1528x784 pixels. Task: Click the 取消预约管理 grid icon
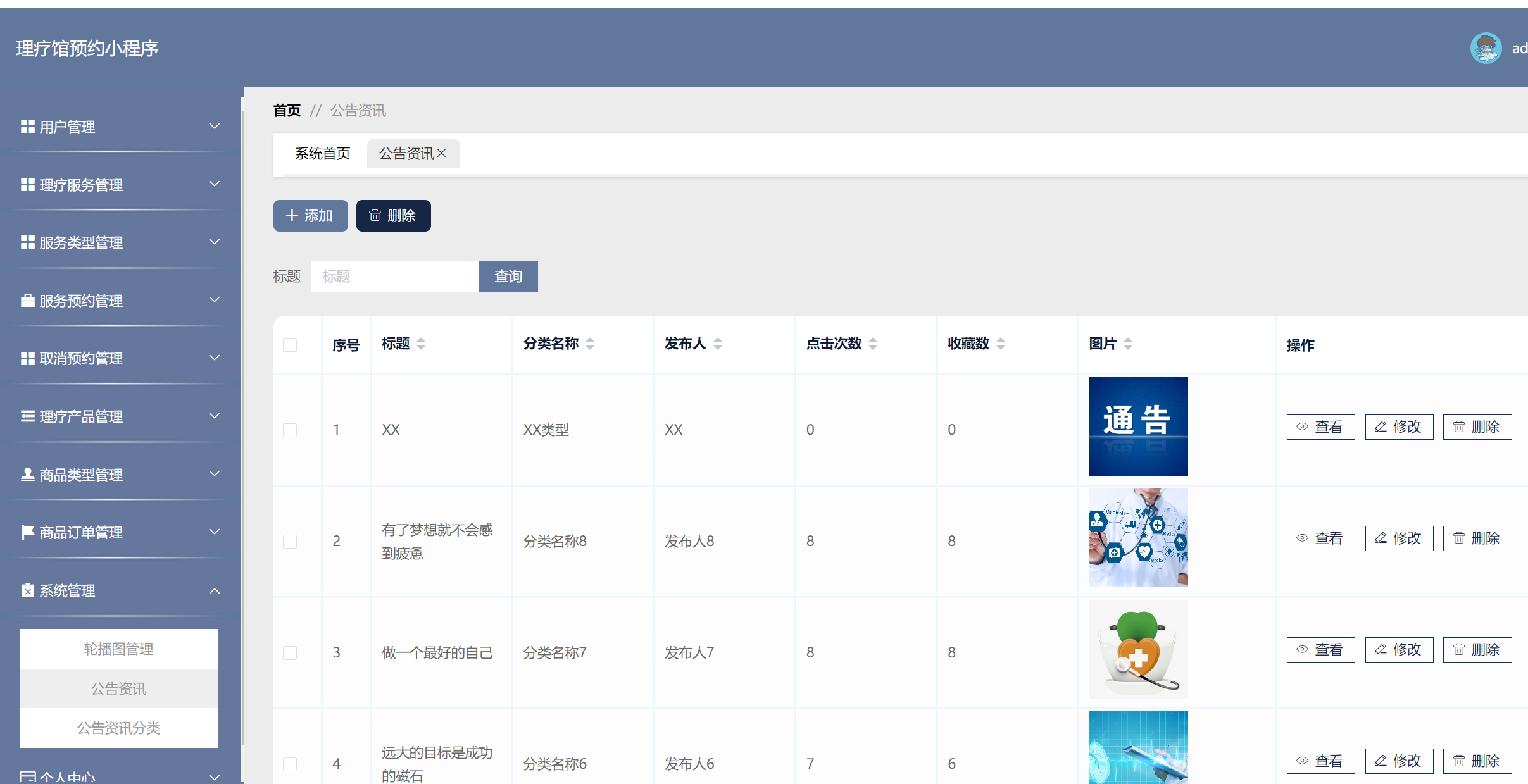pyautogui.click(x=27, y=358)
